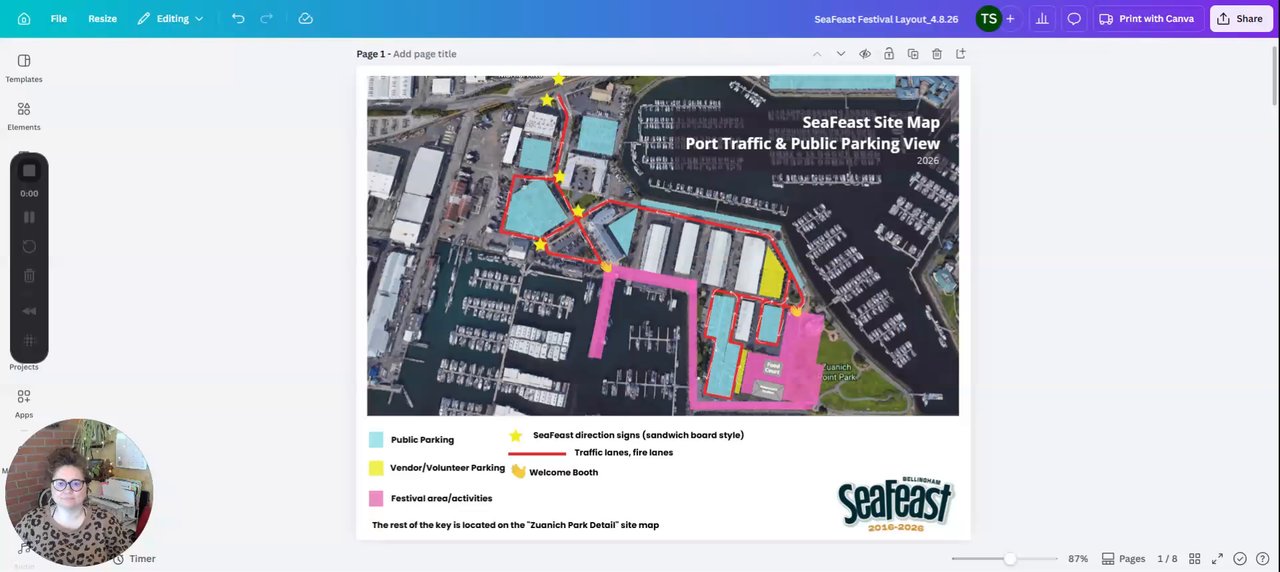Click the recorder drag-grid icon
This screenshot has width=1280, height=572.
[x=29, y=341]
